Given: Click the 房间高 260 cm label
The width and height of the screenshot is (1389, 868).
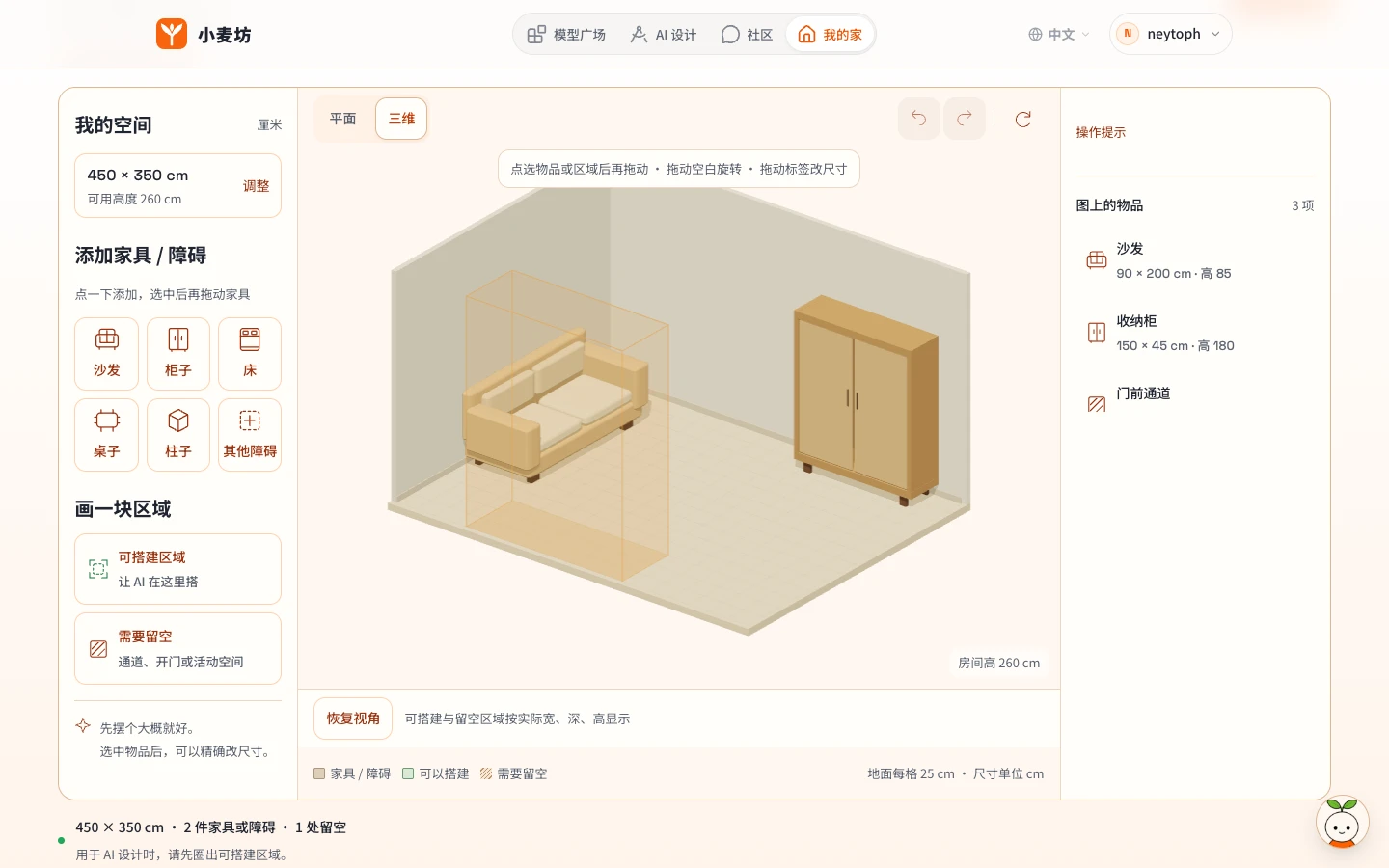Looking at the screenshot, I should pos(998,663).
